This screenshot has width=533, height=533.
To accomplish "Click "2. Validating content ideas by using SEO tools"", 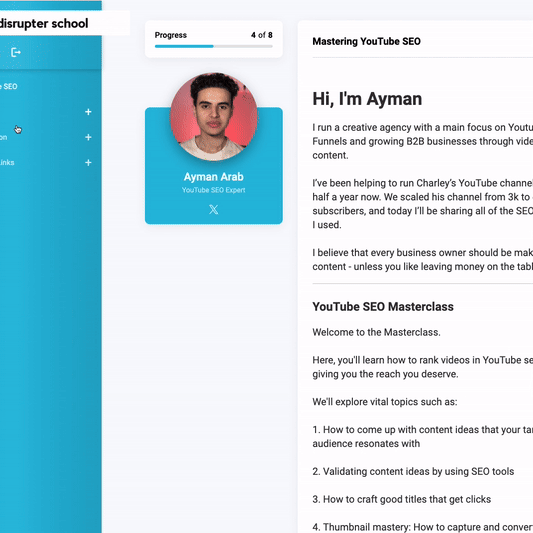I will point(413,471).
